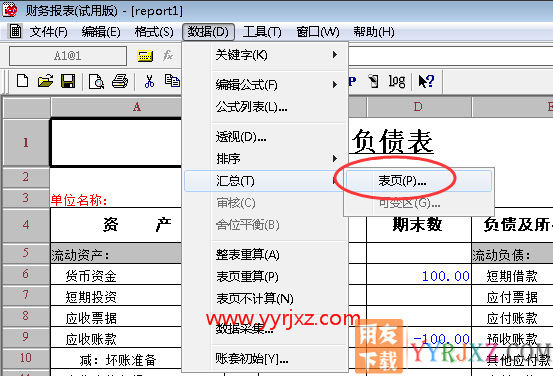This screenshot has width=553, height=376.
Task: Open the 文件(F) menu
Action: click(48, 32)
